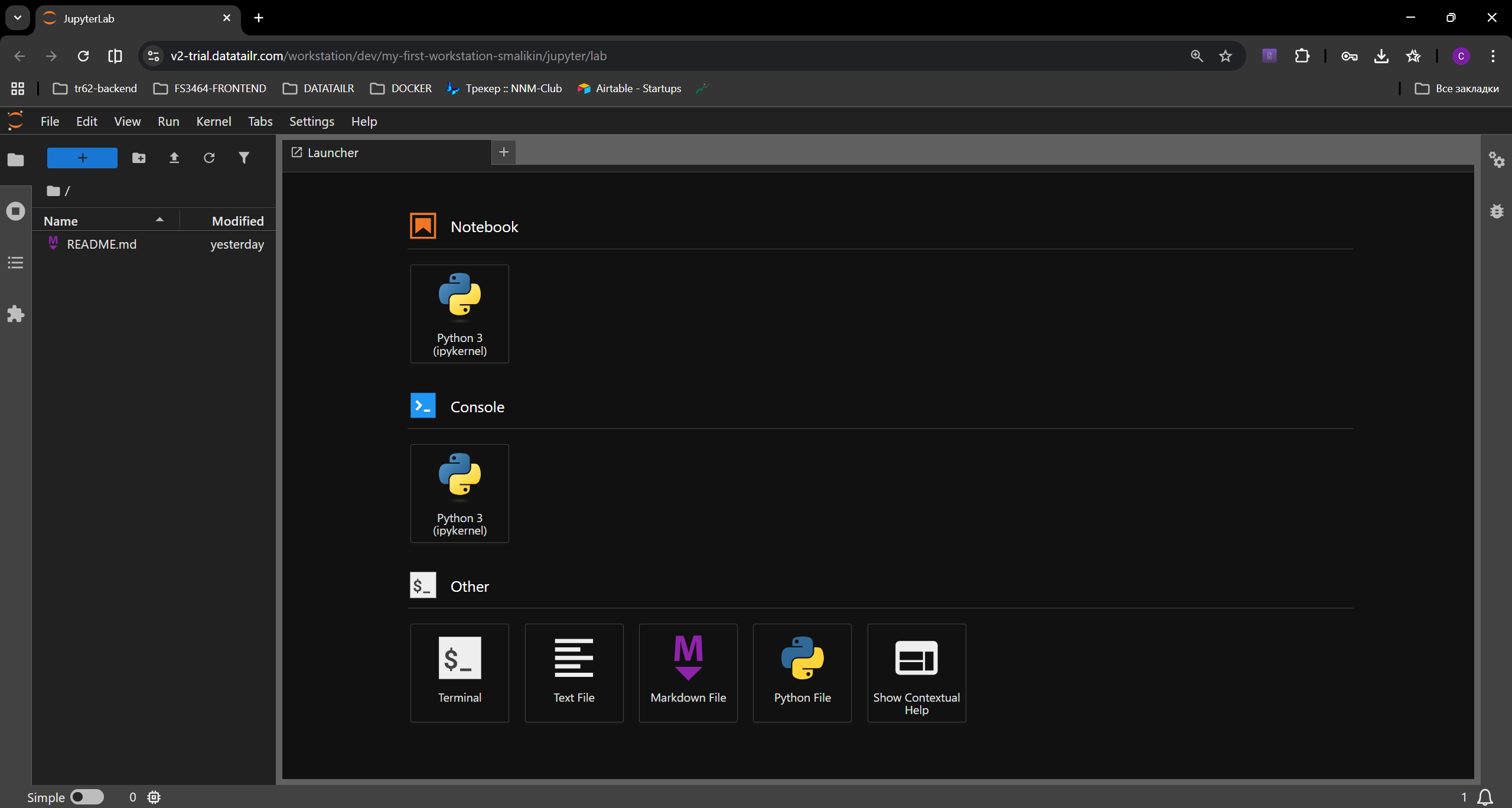Open the View menu
This screenshot has width=1512, height=808.
point(127,121)
